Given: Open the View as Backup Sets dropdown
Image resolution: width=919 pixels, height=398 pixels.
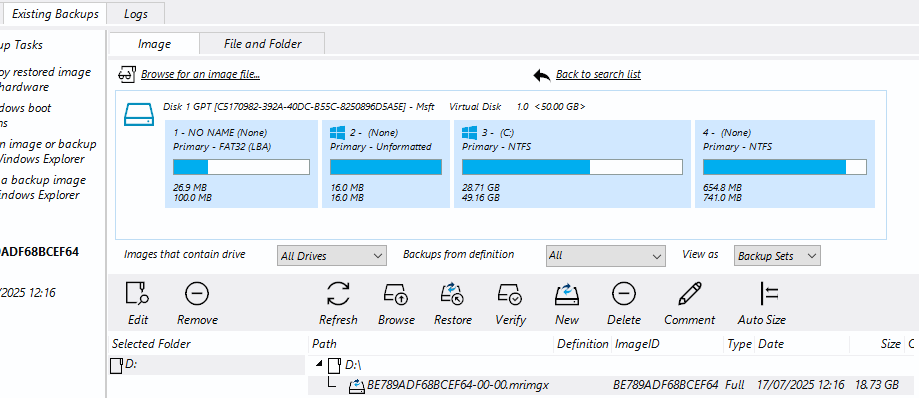Looking at the screenshot, I should point(777,256).
